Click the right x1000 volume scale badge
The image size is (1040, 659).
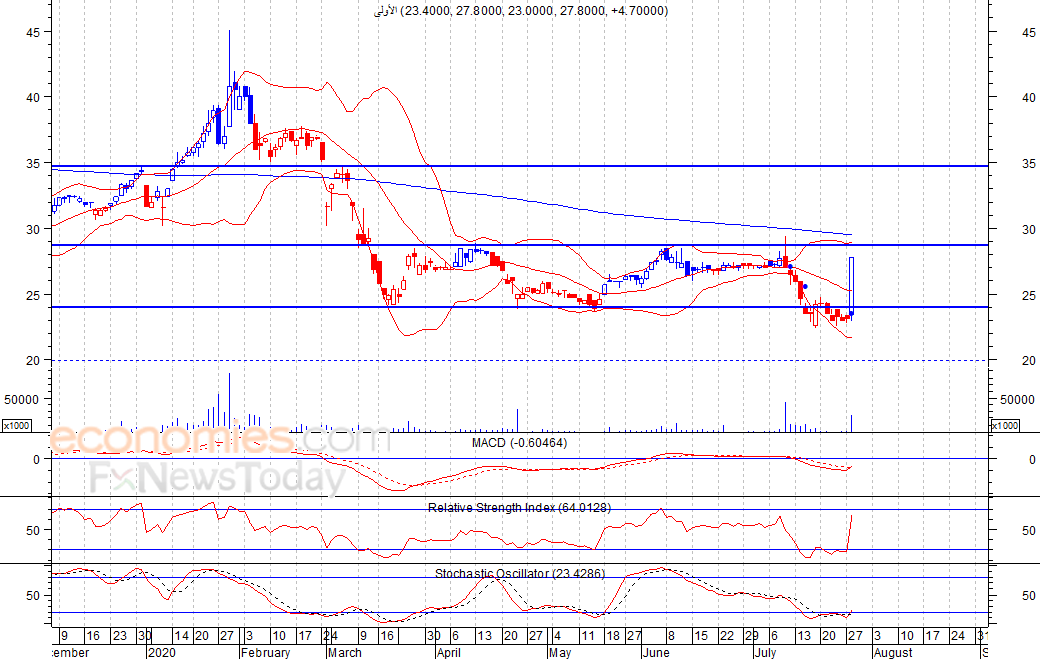click(x=1003, y=426)
